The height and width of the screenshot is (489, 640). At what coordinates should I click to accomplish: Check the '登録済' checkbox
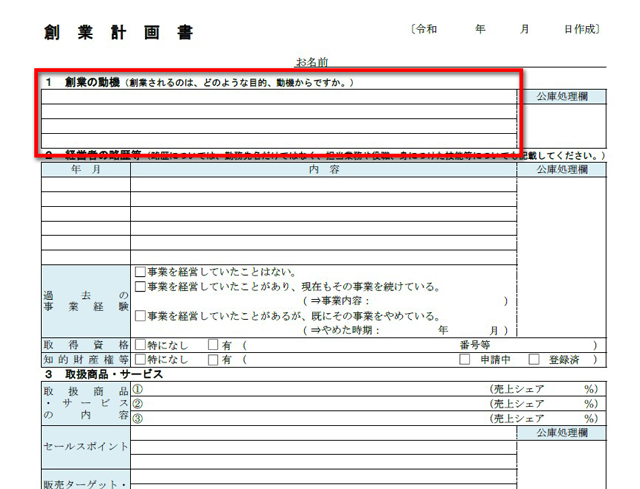pos(534,359)
